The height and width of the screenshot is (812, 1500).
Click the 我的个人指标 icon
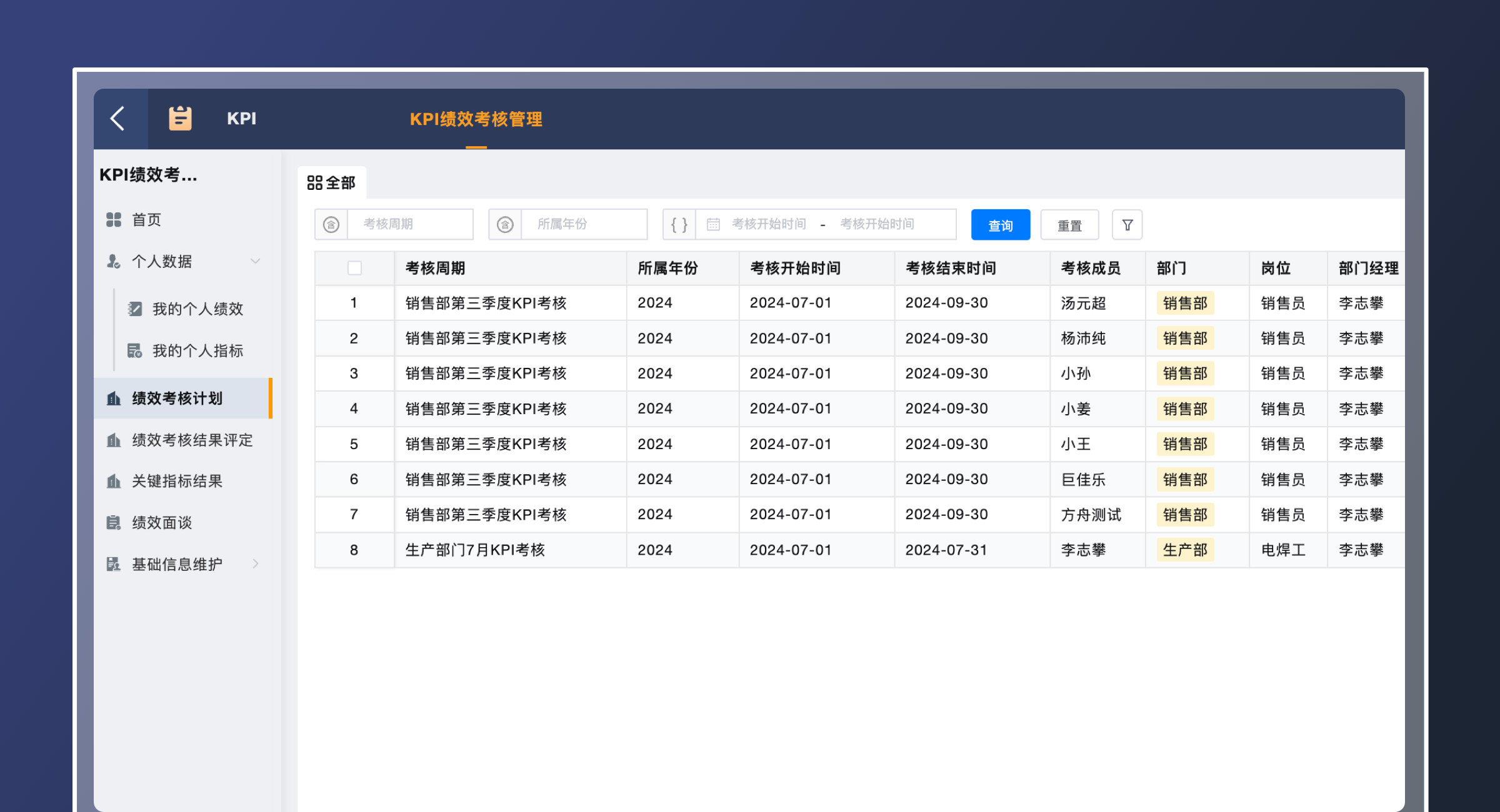pos(135,350)
